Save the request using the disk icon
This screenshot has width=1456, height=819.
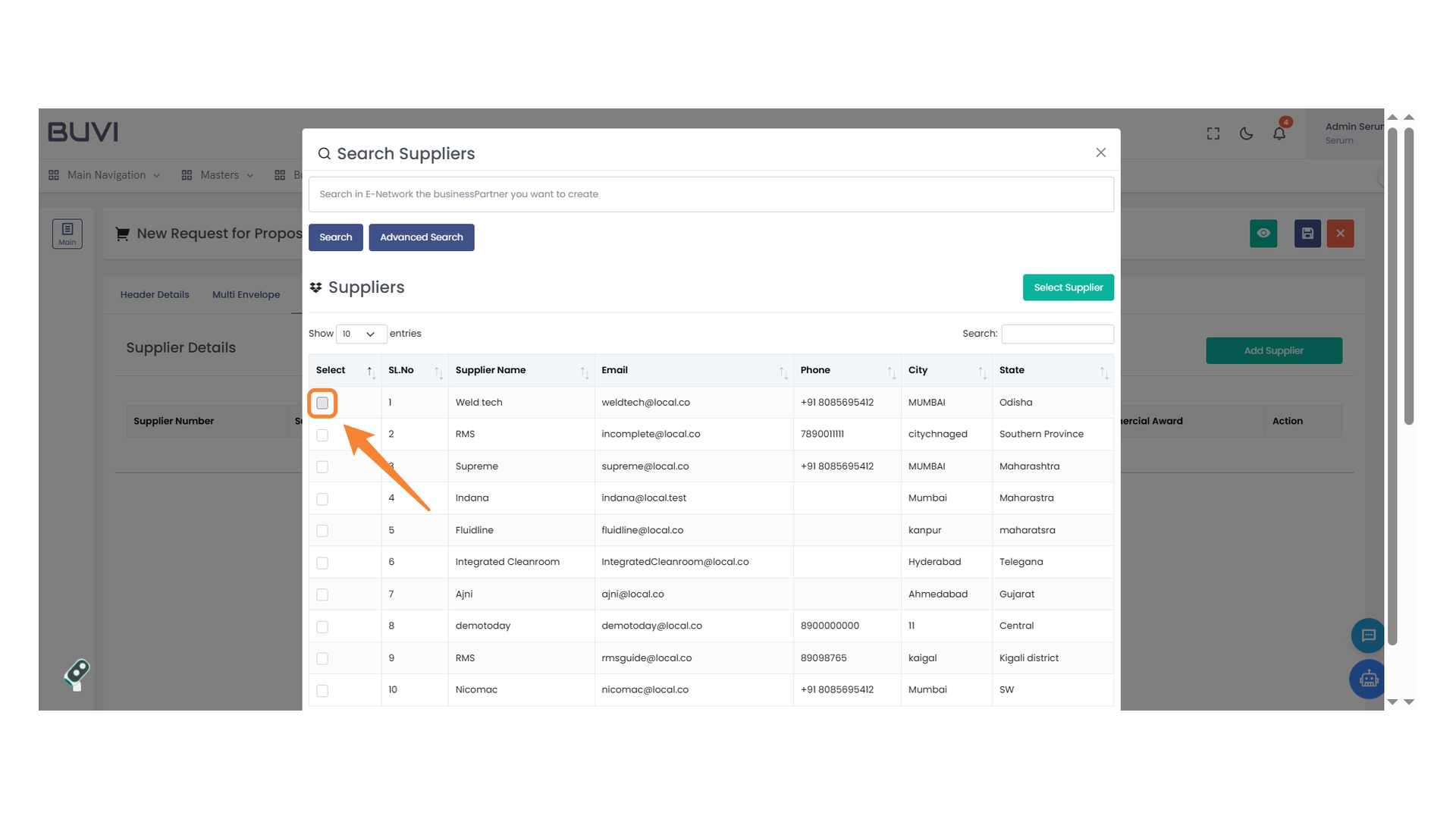coord(1307,234)
